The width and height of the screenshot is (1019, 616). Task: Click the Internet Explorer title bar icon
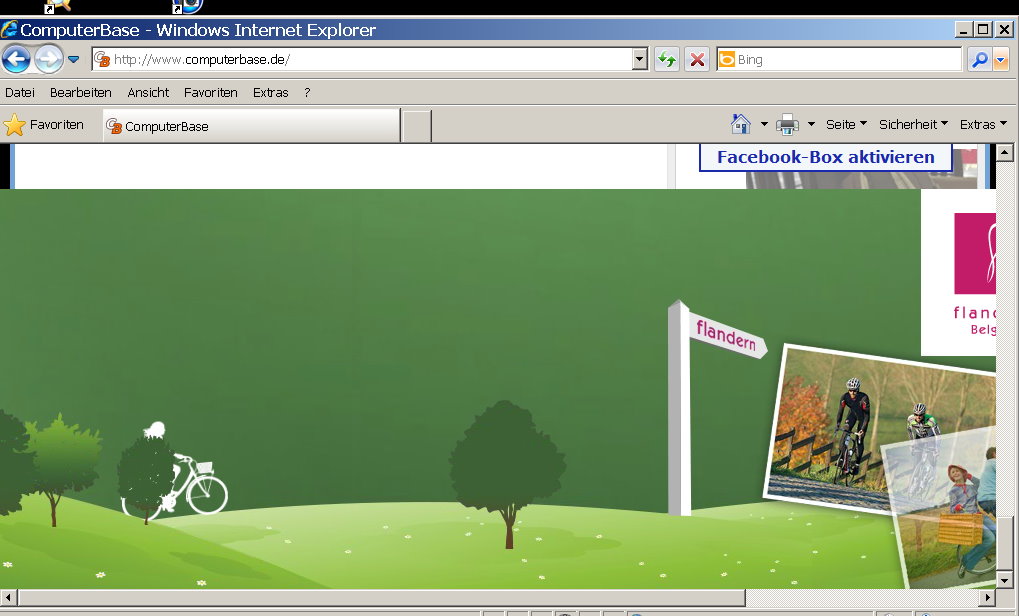pyautogui.click(x=9, y=30)
